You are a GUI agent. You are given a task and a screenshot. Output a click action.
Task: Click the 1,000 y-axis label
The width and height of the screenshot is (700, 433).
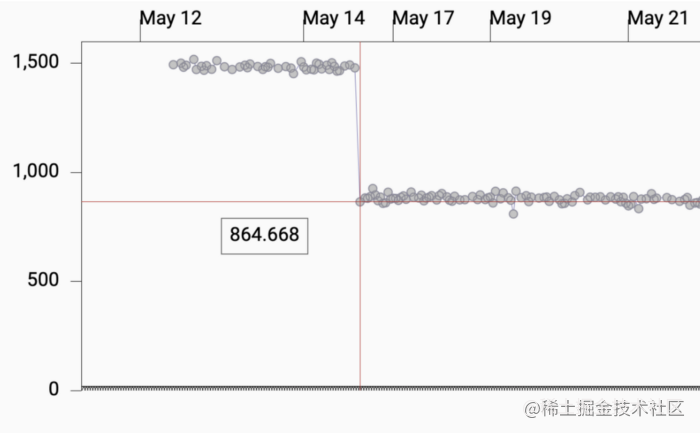pyautogui.click(x=36, y=171)
